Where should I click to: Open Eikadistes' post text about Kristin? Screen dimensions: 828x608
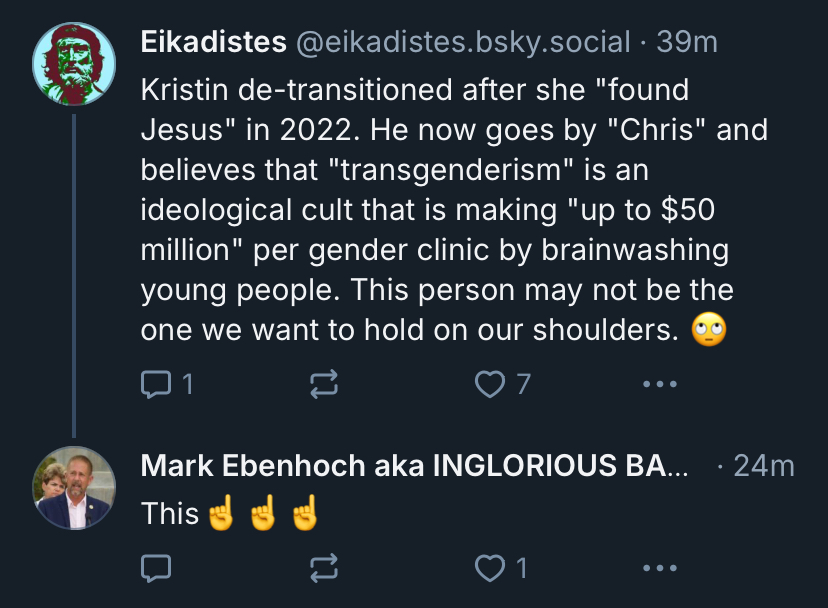(454, 210)
